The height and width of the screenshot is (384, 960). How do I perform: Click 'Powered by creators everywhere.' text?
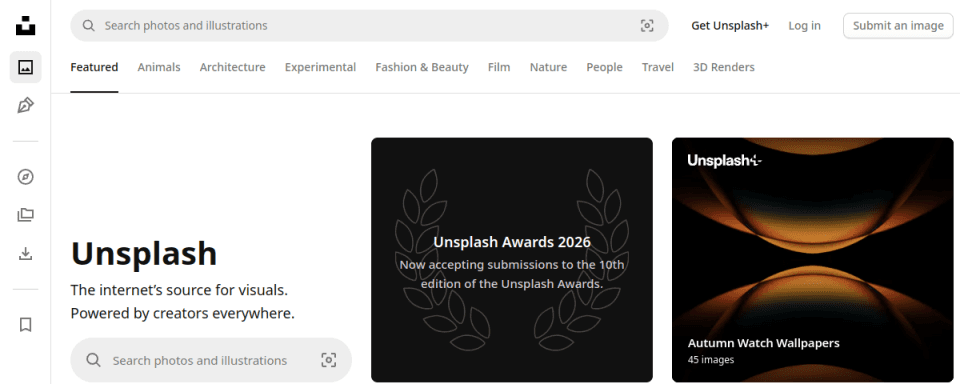click(182, 314)
